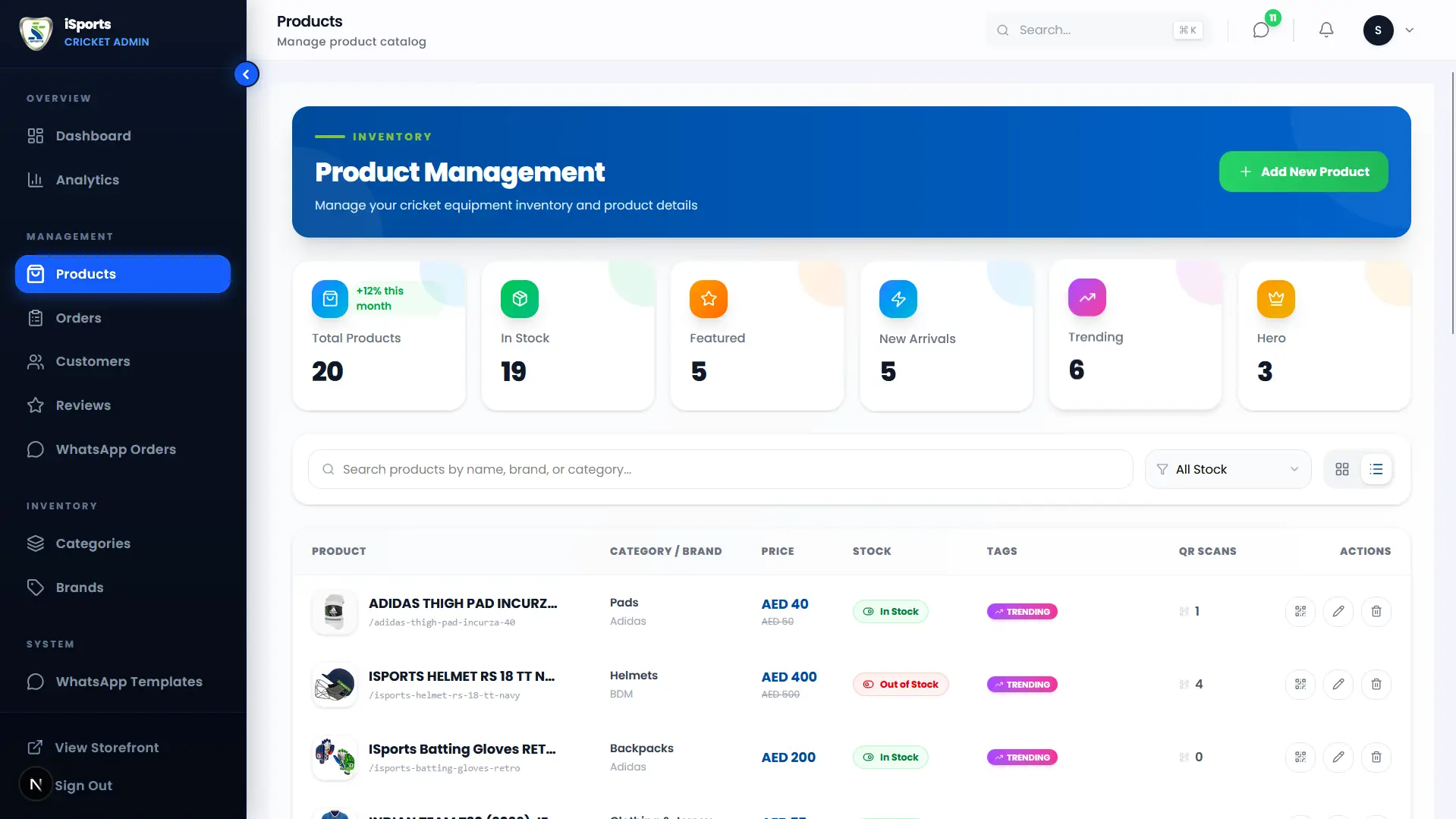Open QR code for Batting Gloves
Image resolution: width=1456 pixels, height=819 pixels.
pyautogui.click(x=1300, y=757)
